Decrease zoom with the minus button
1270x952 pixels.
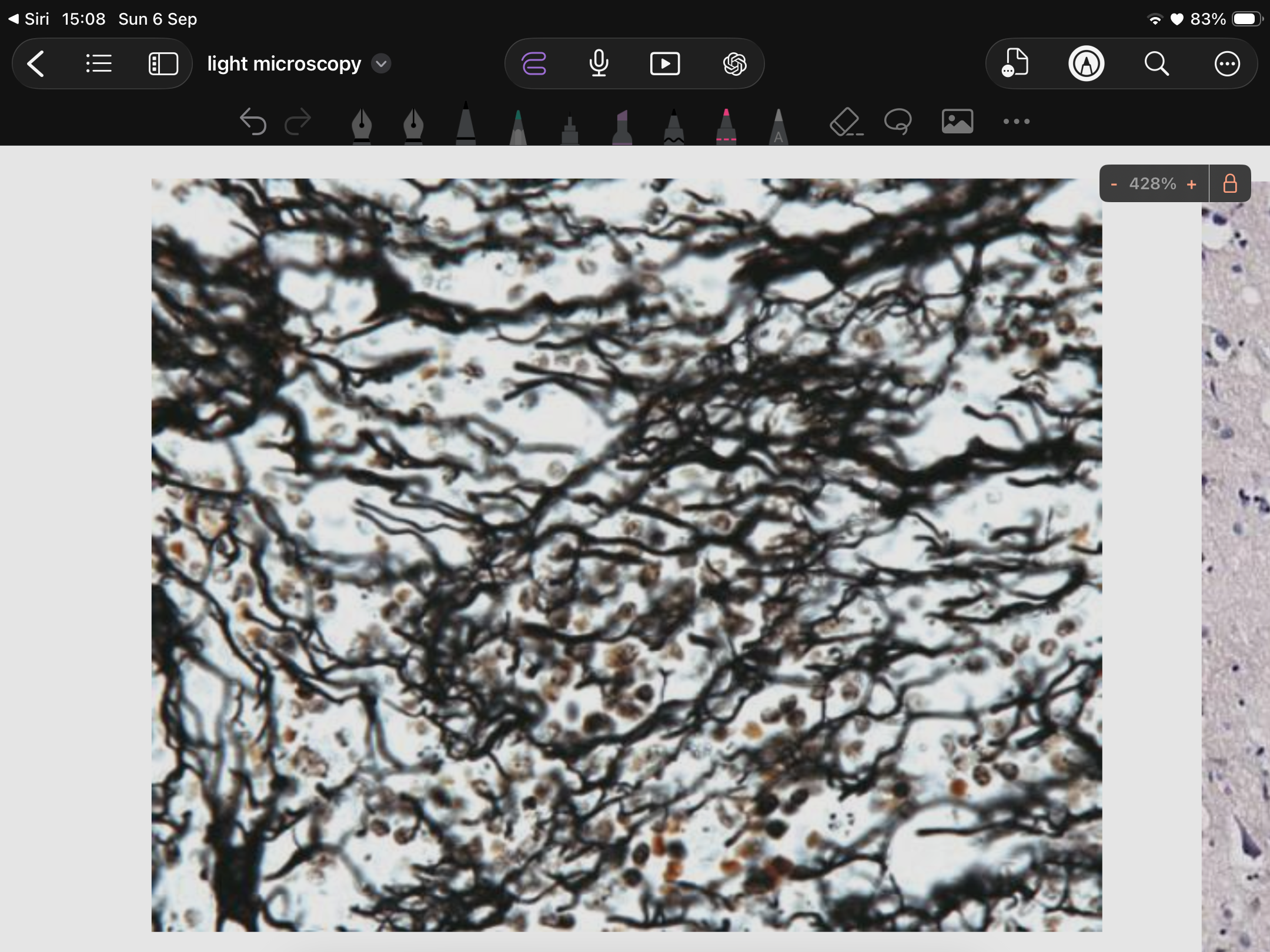pos(1114,185)
